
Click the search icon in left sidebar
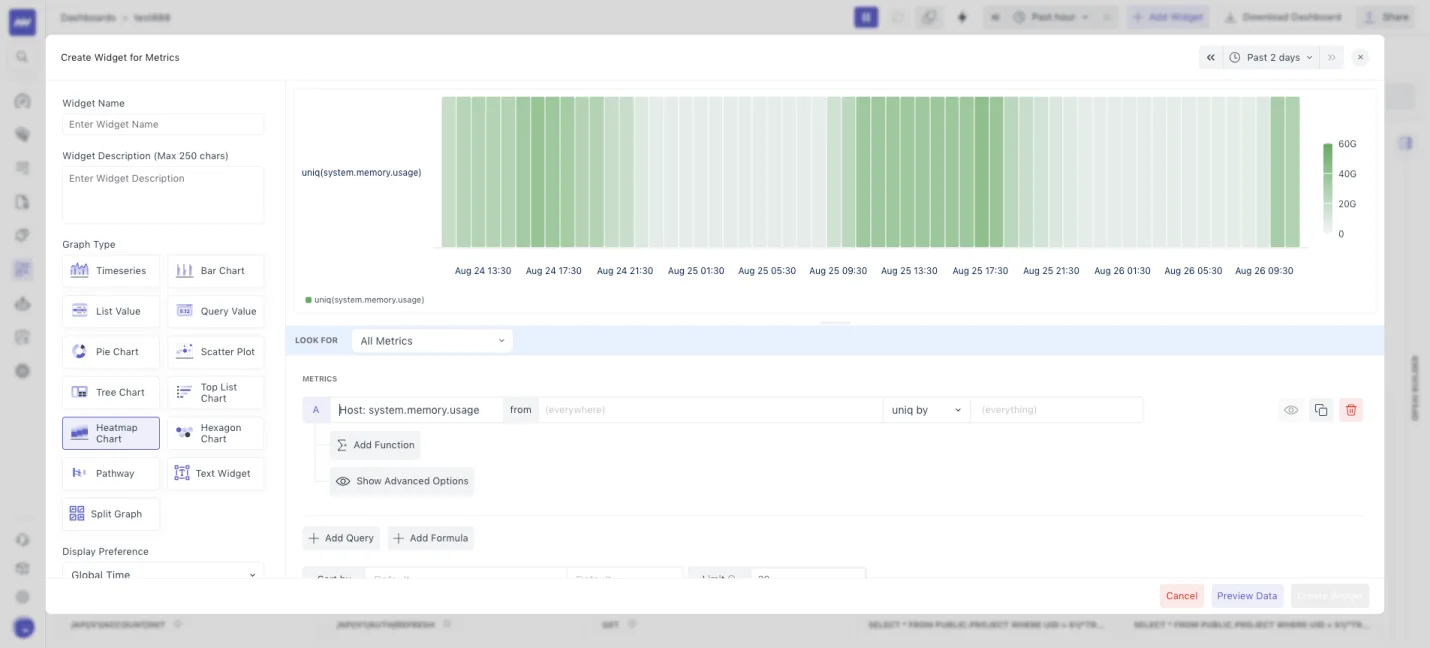pos(22,57)
